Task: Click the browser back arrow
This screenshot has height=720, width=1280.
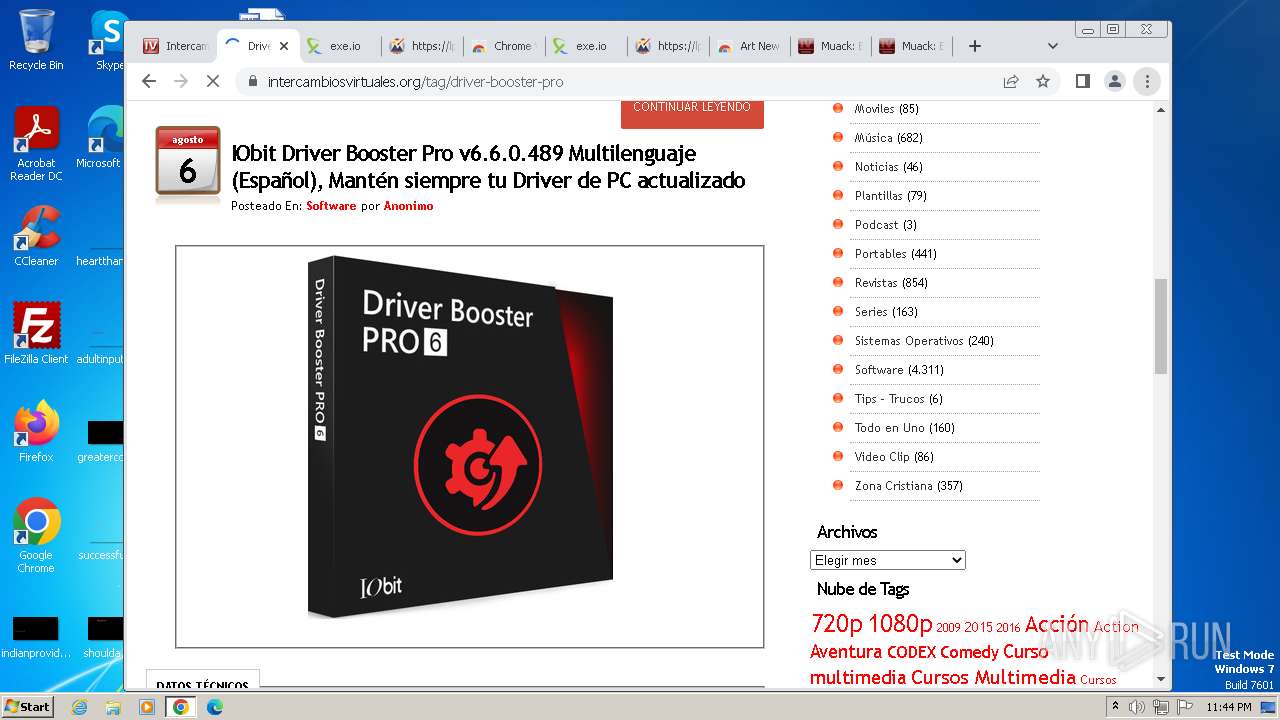Action: click(149, 81)
